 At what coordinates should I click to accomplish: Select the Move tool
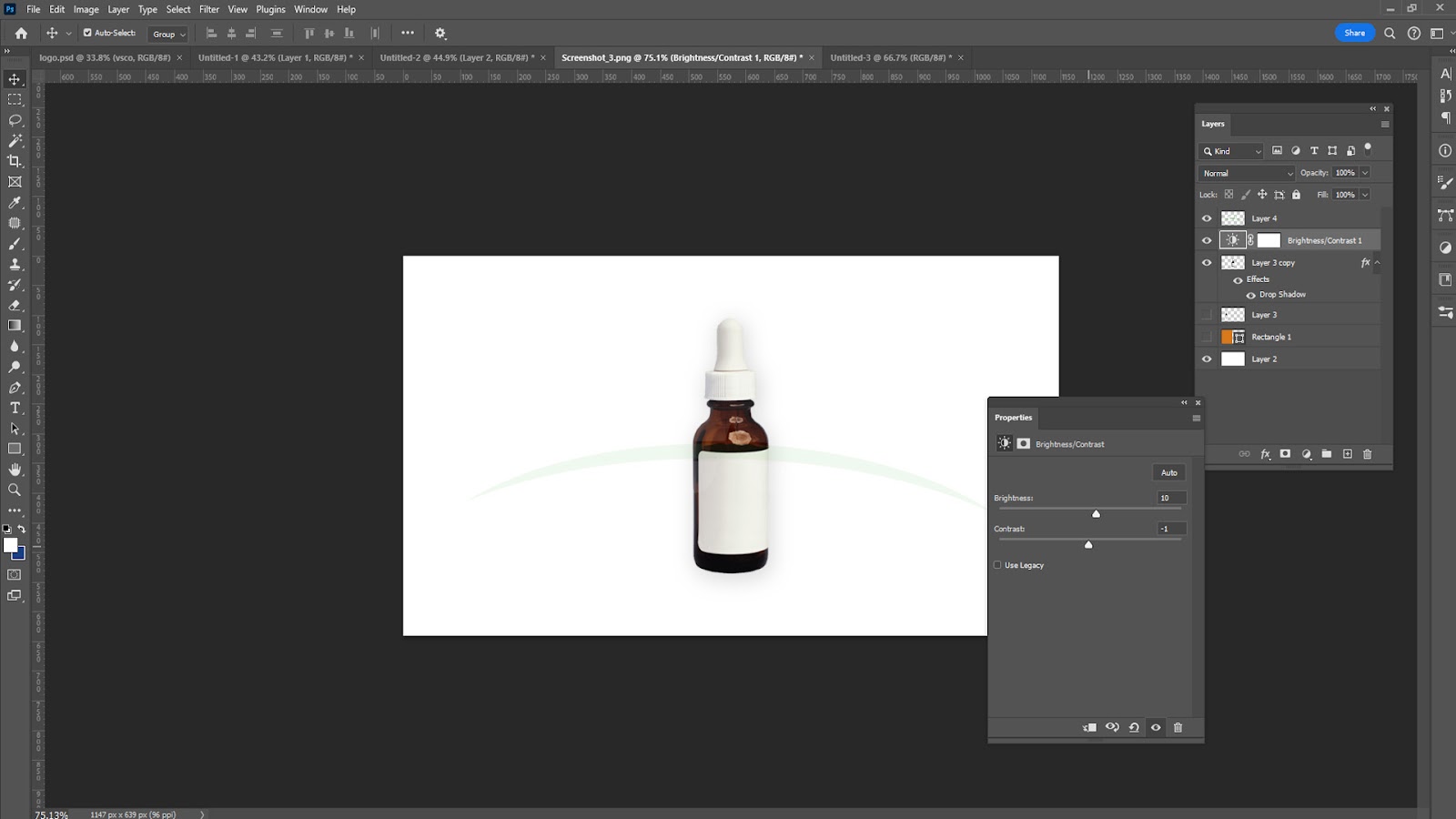pos(15,79)
